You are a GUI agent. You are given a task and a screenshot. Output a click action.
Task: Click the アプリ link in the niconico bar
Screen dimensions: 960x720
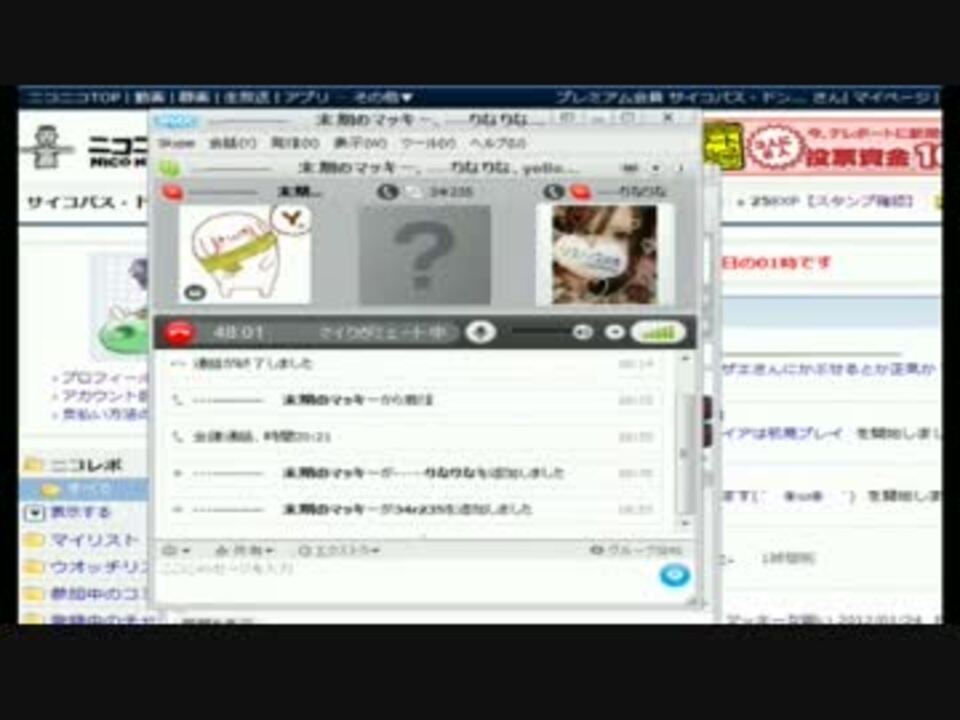coord(307,98)
